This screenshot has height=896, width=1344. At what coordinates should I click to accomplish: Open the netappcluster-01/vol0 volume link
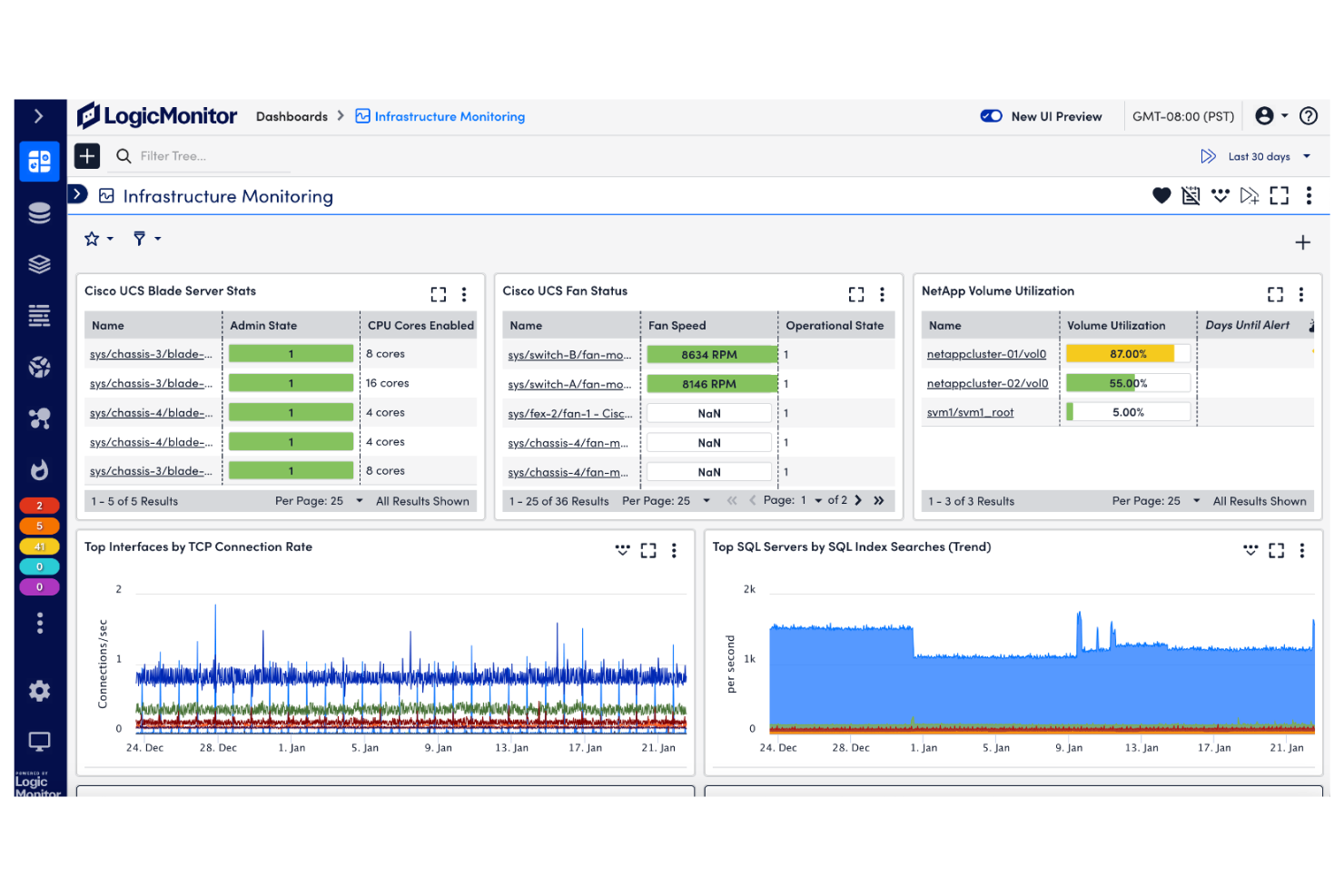coord(986,354)
